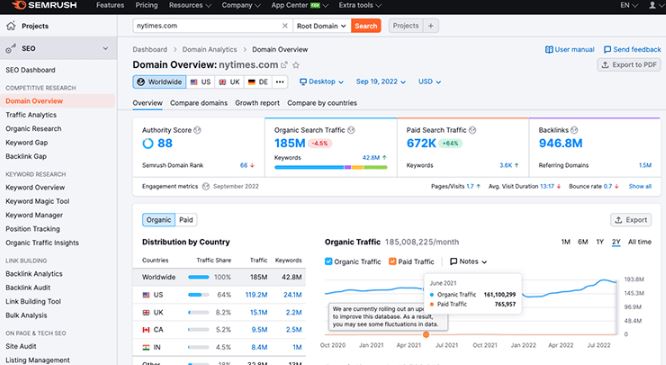This screenshot has width=666, height=365.
Task: Select the Worldwide globe filter
Action: point(159,82)
